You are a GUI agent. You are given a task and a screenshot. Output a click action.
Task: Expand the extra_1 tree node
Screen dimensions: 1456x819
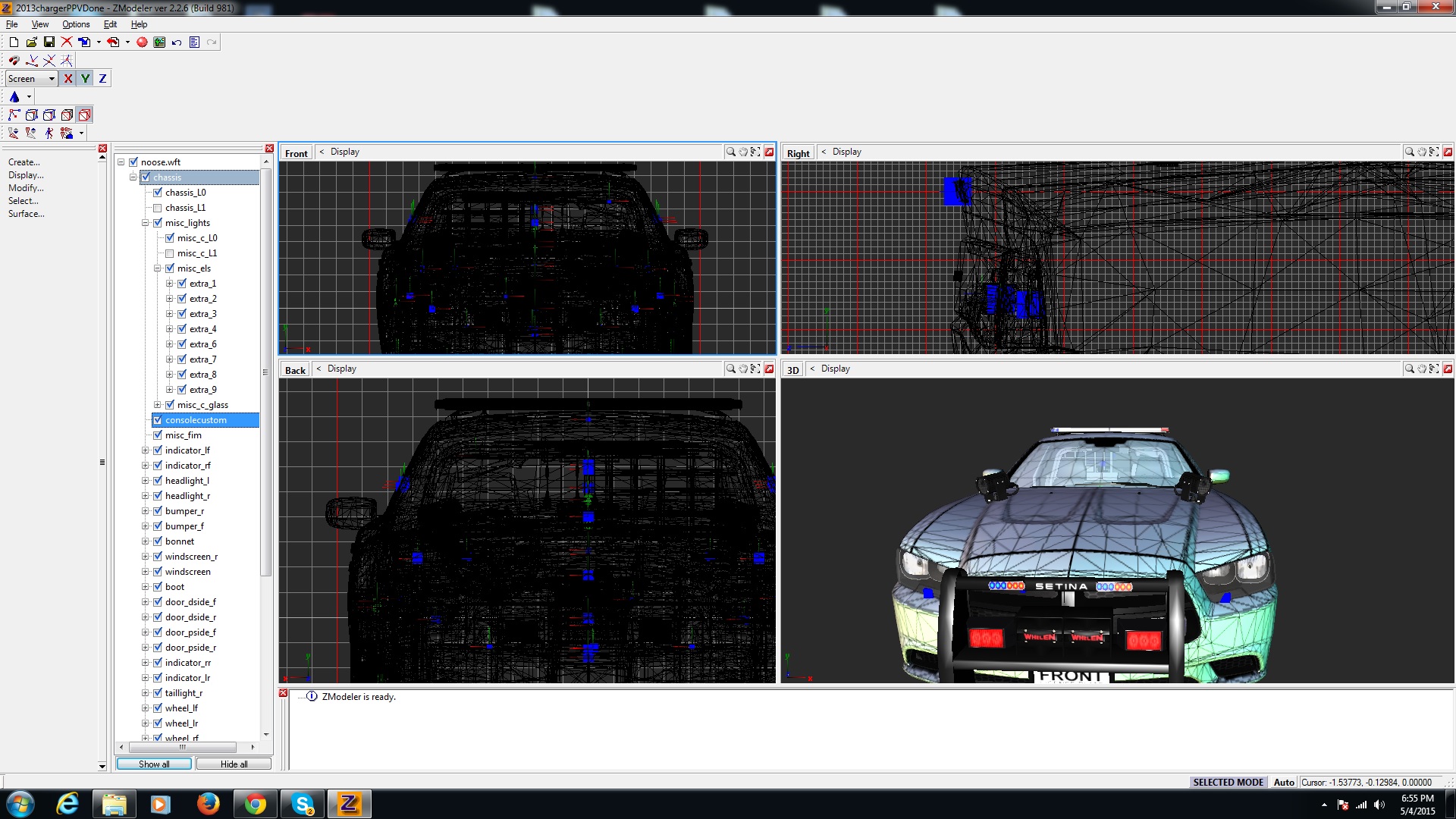tap(170, 284)
